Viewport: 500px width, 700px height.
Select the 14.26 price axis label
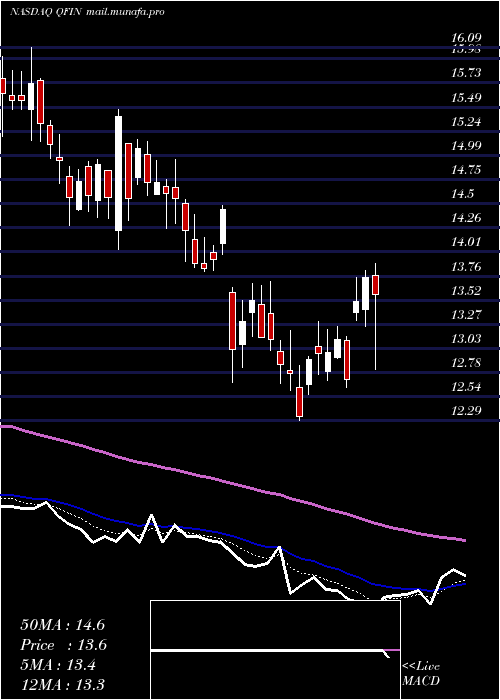pyautogui.click(x=467, y=218)
